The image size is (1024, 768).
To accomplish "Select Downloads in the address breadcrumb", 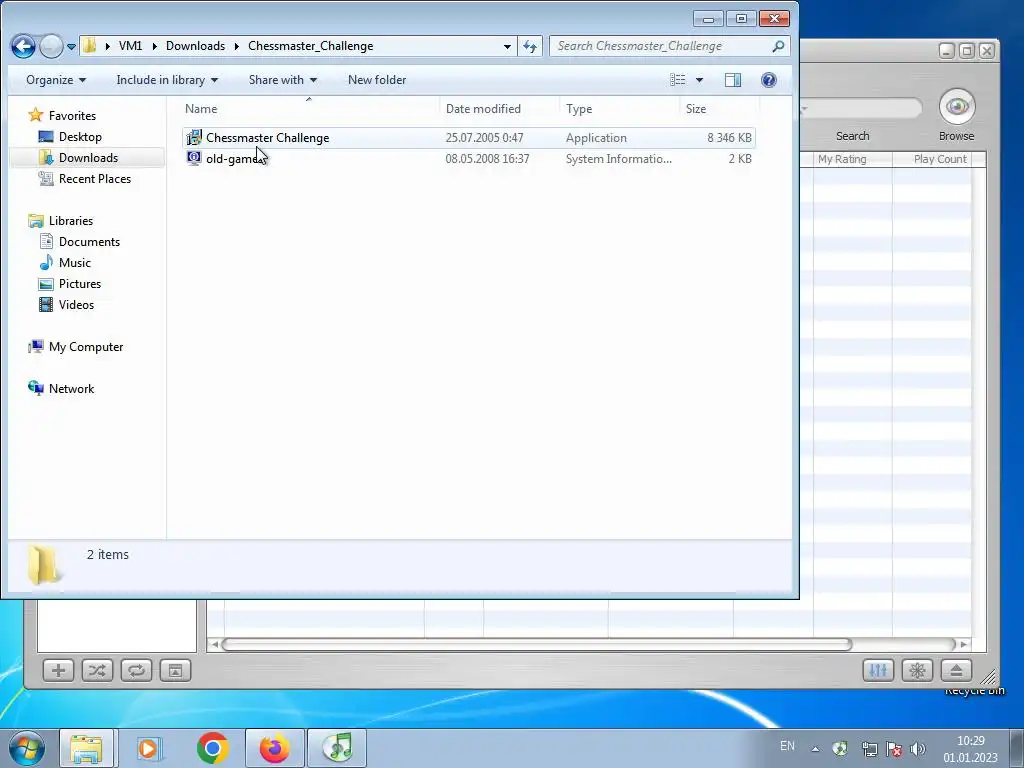I will tap(195, 46).
